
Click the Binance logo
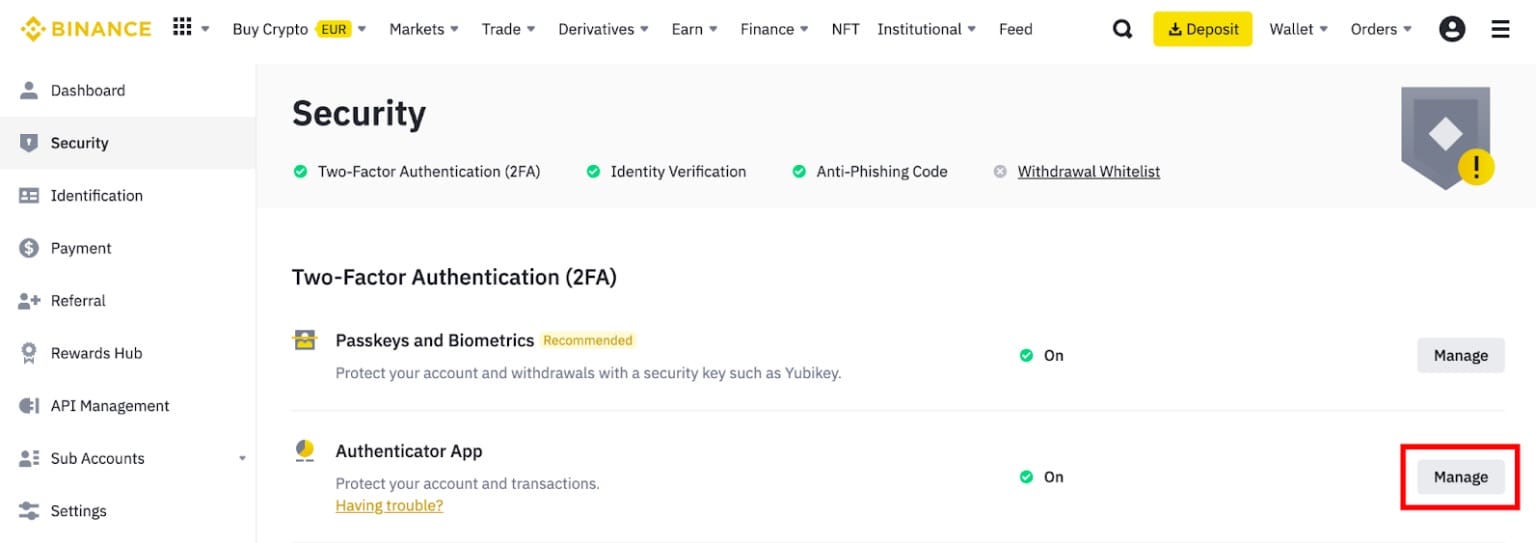click(x=86, y=29)
